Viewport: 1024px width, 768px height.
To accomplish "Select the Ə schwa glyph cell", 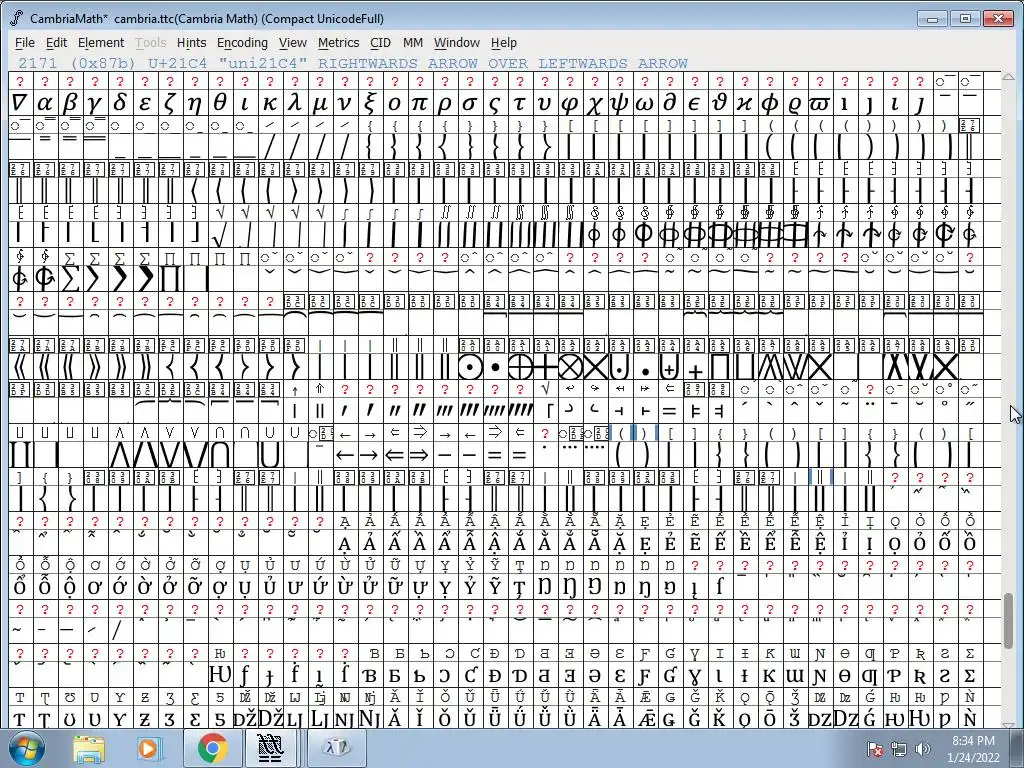I will click(595, 675).
